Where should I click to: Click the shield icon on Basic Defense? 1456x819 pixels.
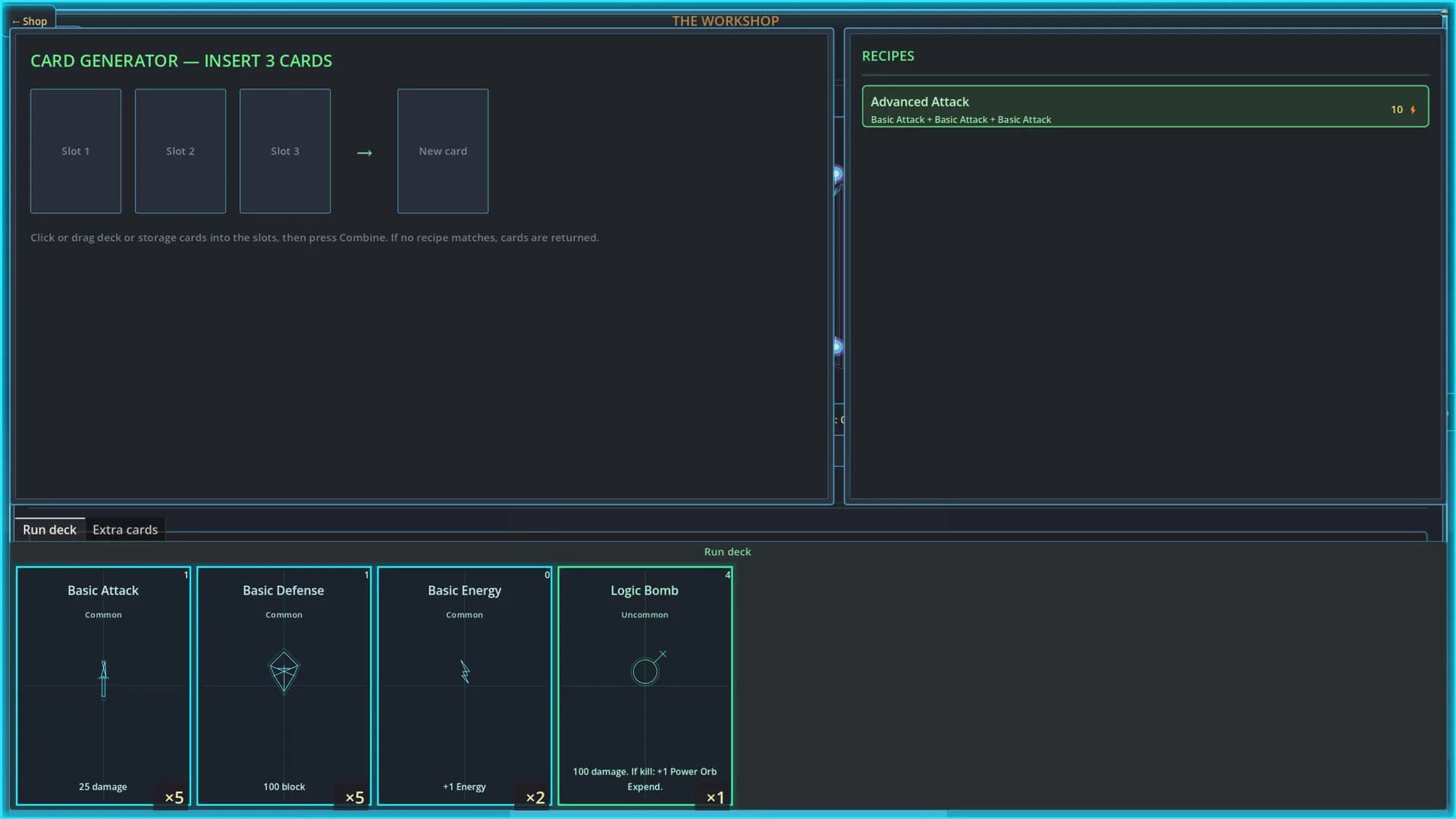(x=284, y=671)
